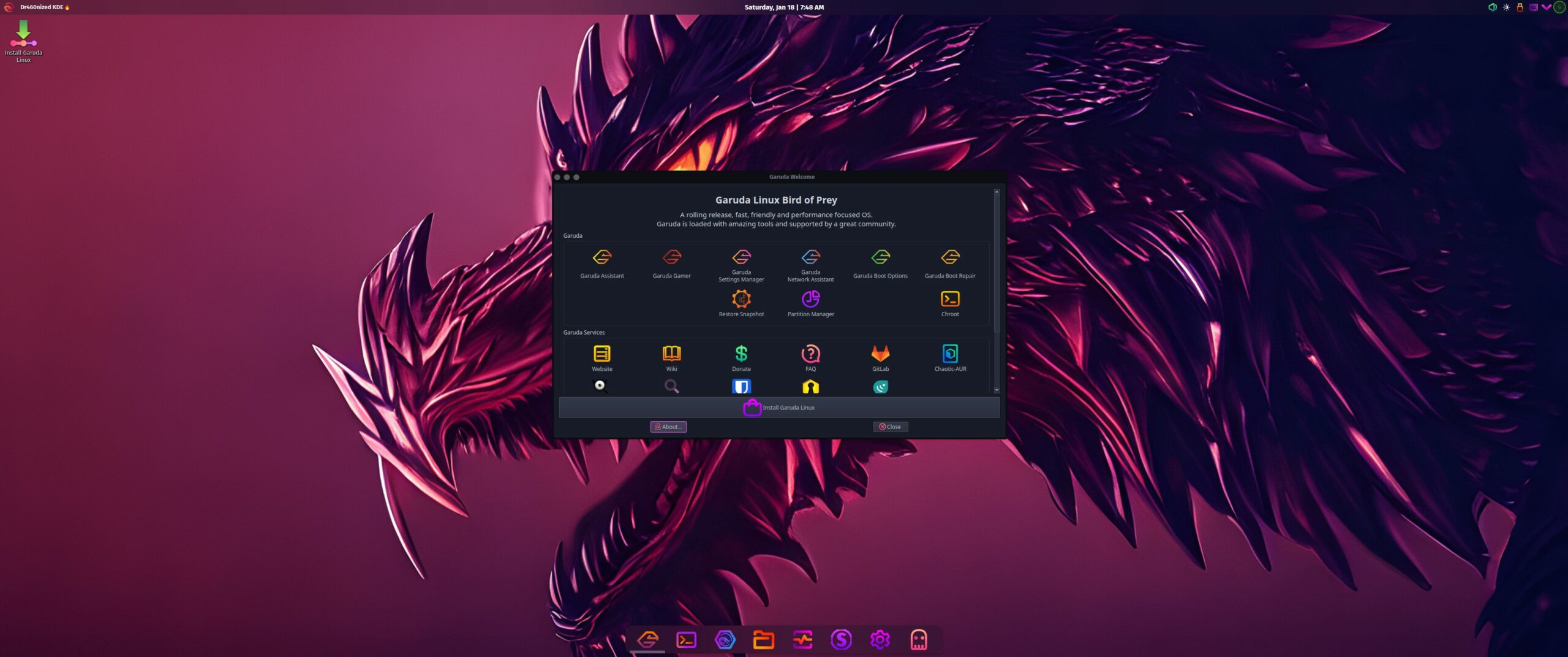Click the purple keyboard tray icon
Viewport: 1568px width, 657px height.
[x=1533, y=7]
